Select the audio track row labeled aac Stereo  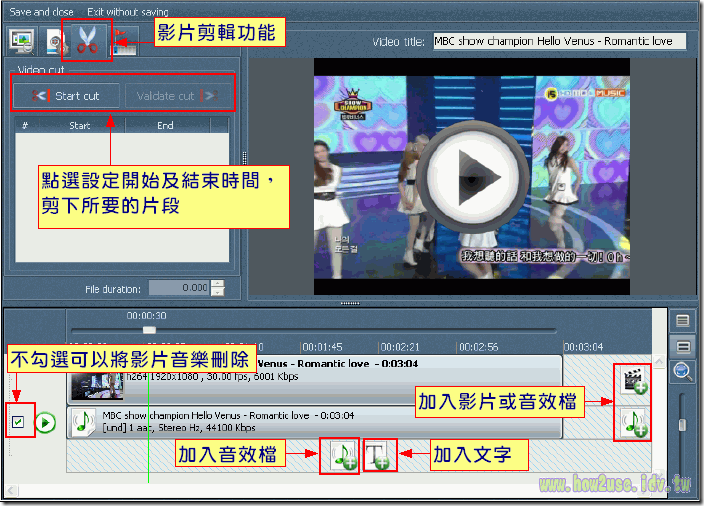[315, 422]
